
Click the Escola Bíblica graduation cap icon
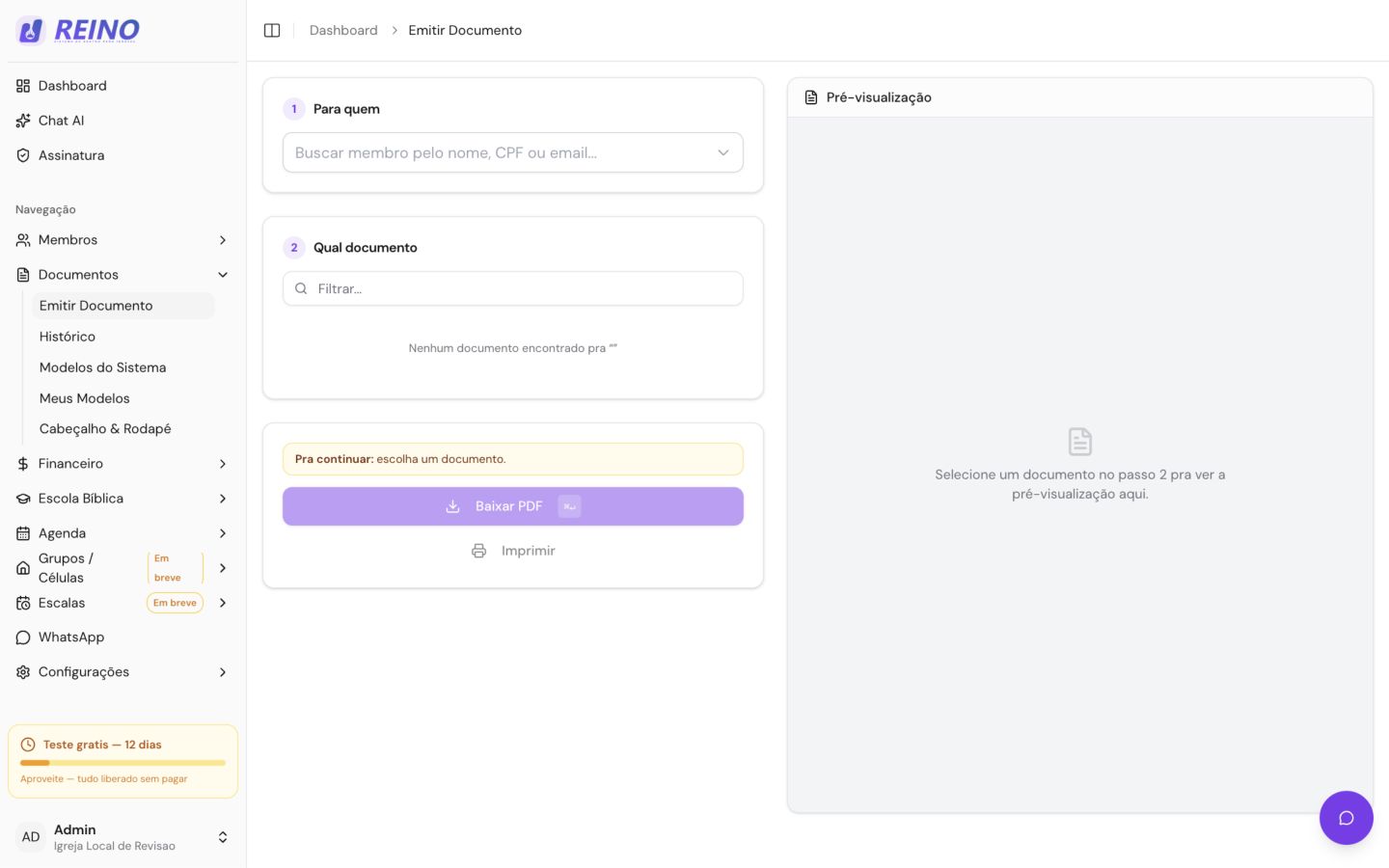(x=23, y=499)
